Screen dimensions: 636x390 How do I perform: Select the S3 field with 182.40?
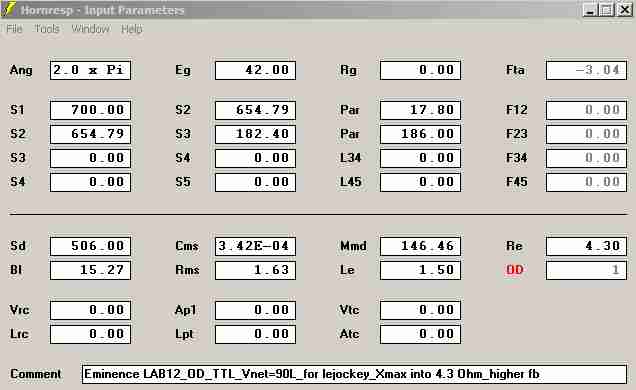point(256,134)
